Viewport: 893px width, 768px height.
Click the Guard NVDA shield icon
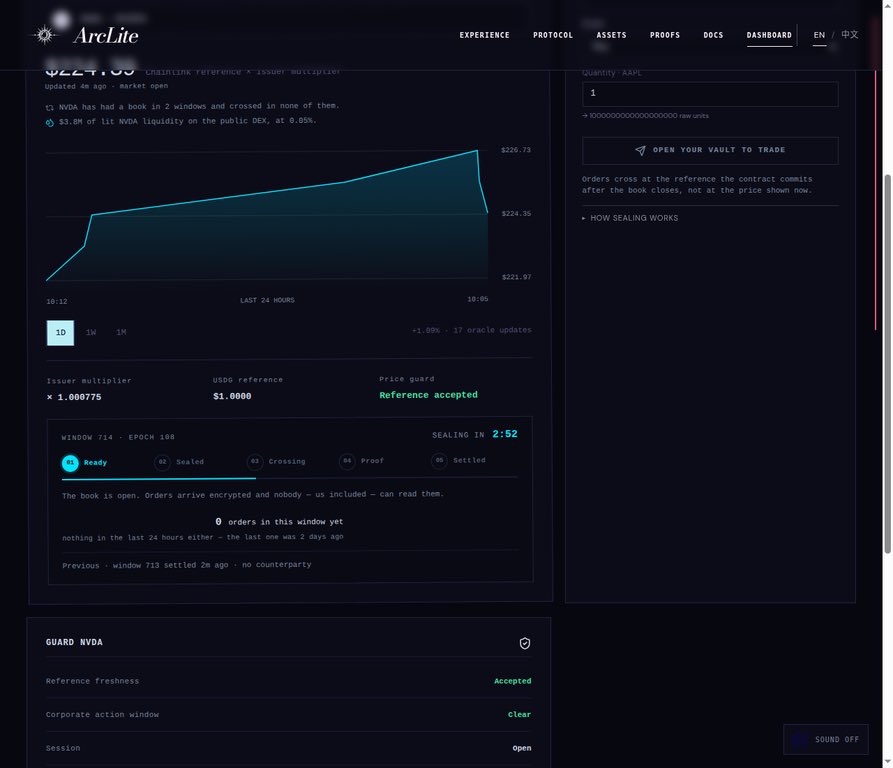pyautogui.click(x=525, y=643)
